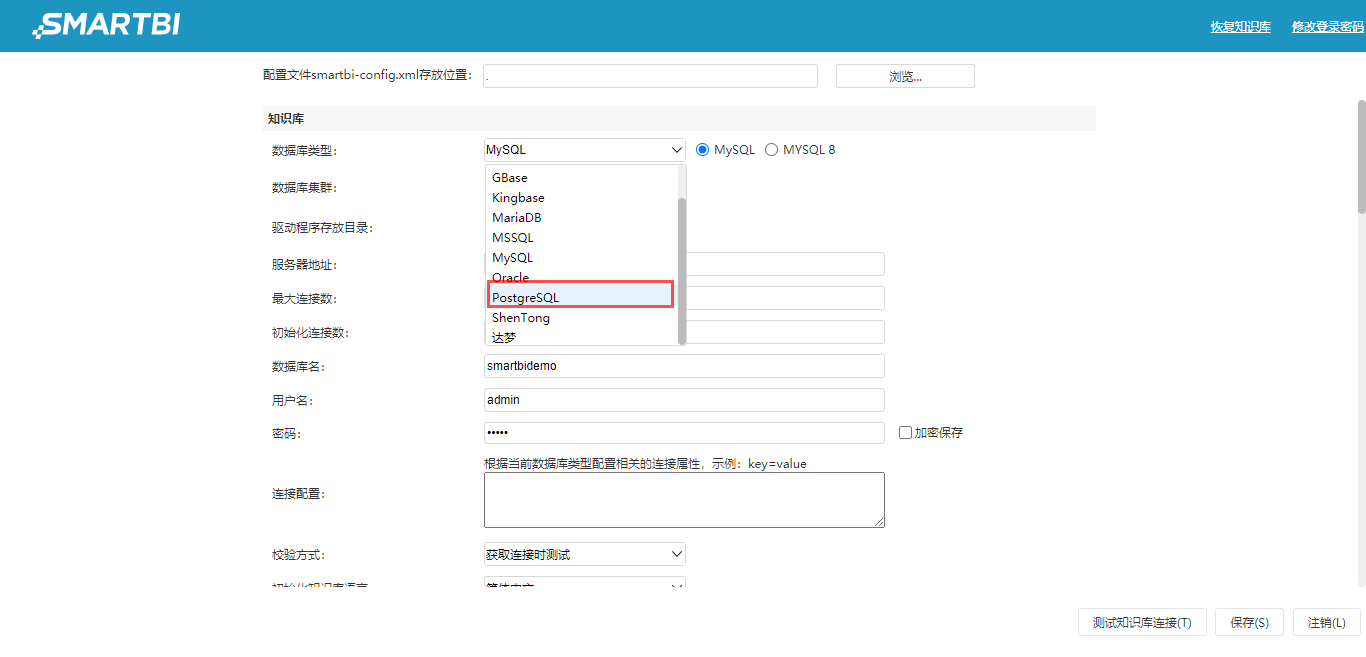Select the MySQL radio button
Image resolution: width=1366 pixels, height=657 pixels.
click(x=702, y=150)
